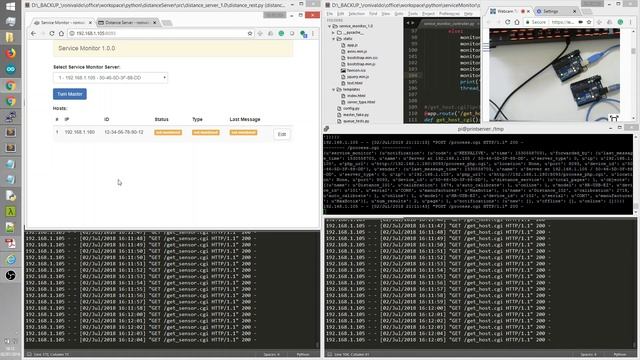Open the Windows Start menu

11,6
